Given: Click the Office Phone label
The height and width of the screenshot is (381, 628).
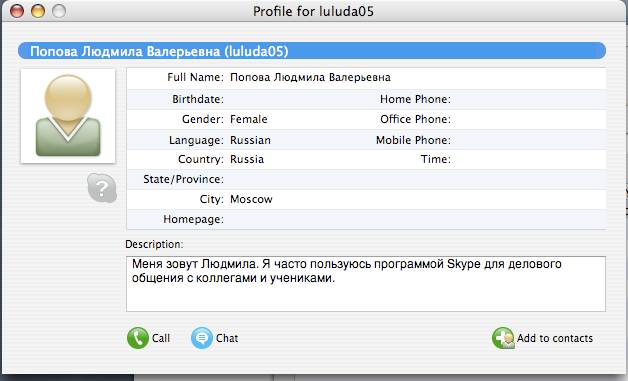Looking at the screenshot, I should (x=415, y=119).
